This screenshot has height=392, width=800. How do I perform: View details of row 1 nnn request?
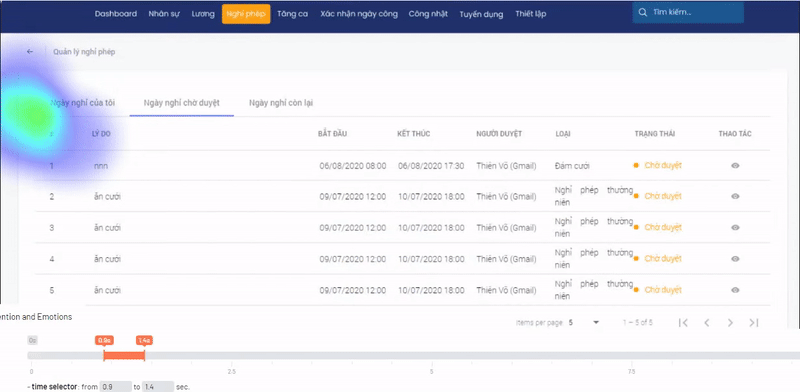pyautogui.click(x=735, y=165)
